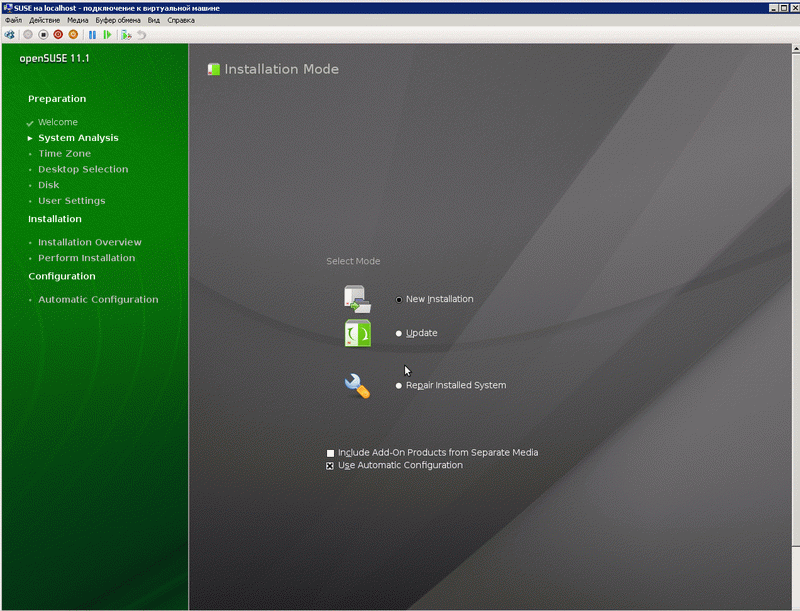Click the vertical scrollbar up arrow
This screenshot has width=800, height=611.
pos(796,48)
